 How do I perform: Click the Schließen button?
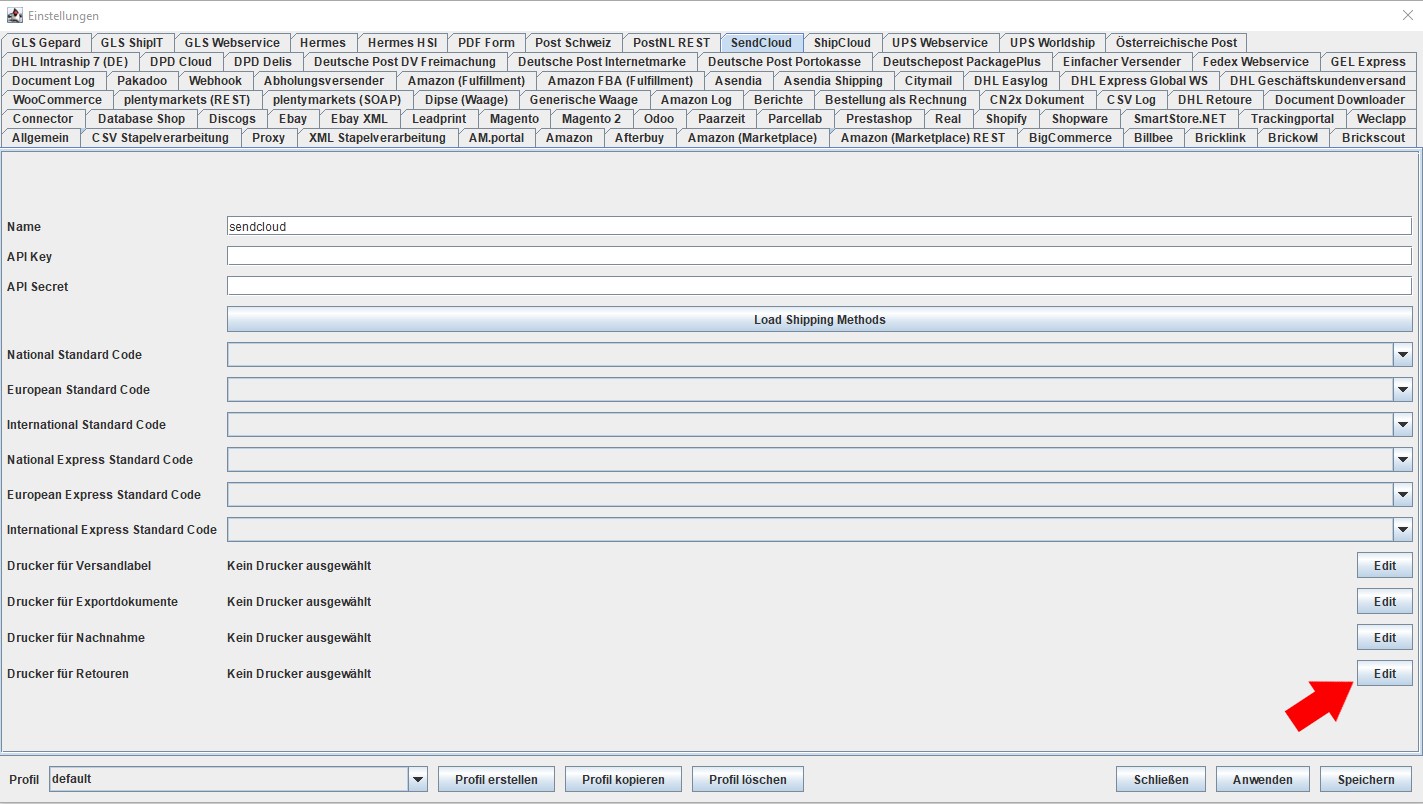click(x=1161, y=779)
